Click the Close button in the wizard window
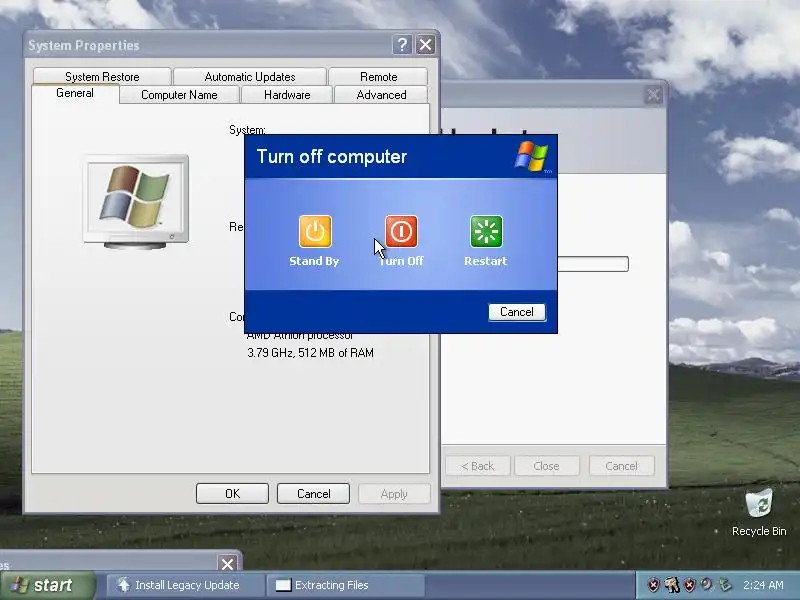The width and height of the screenshot is (800, 600). 546,466
